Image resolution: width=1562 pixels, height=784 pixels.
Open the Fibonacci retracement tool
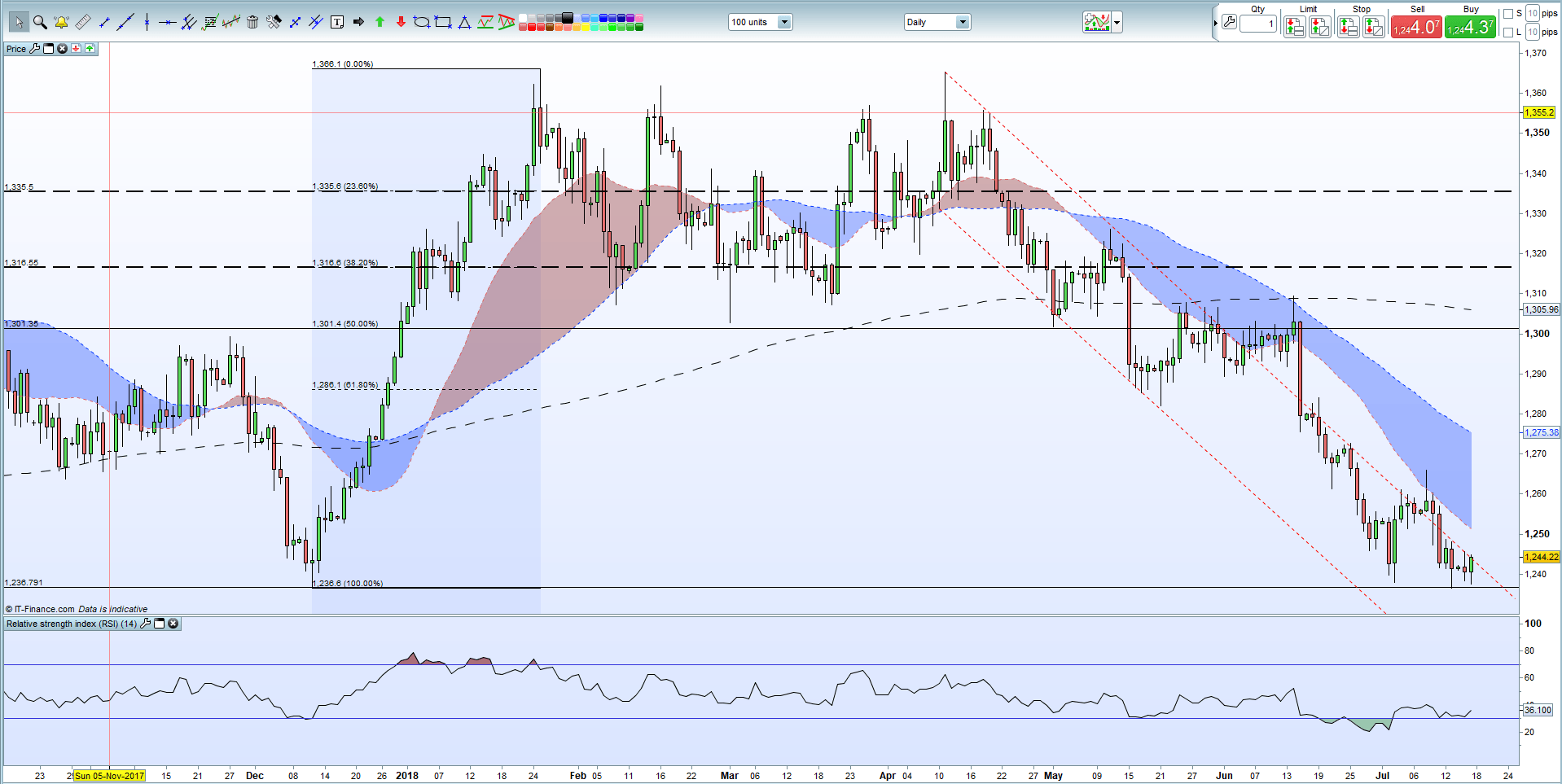[x=210, y=22]
